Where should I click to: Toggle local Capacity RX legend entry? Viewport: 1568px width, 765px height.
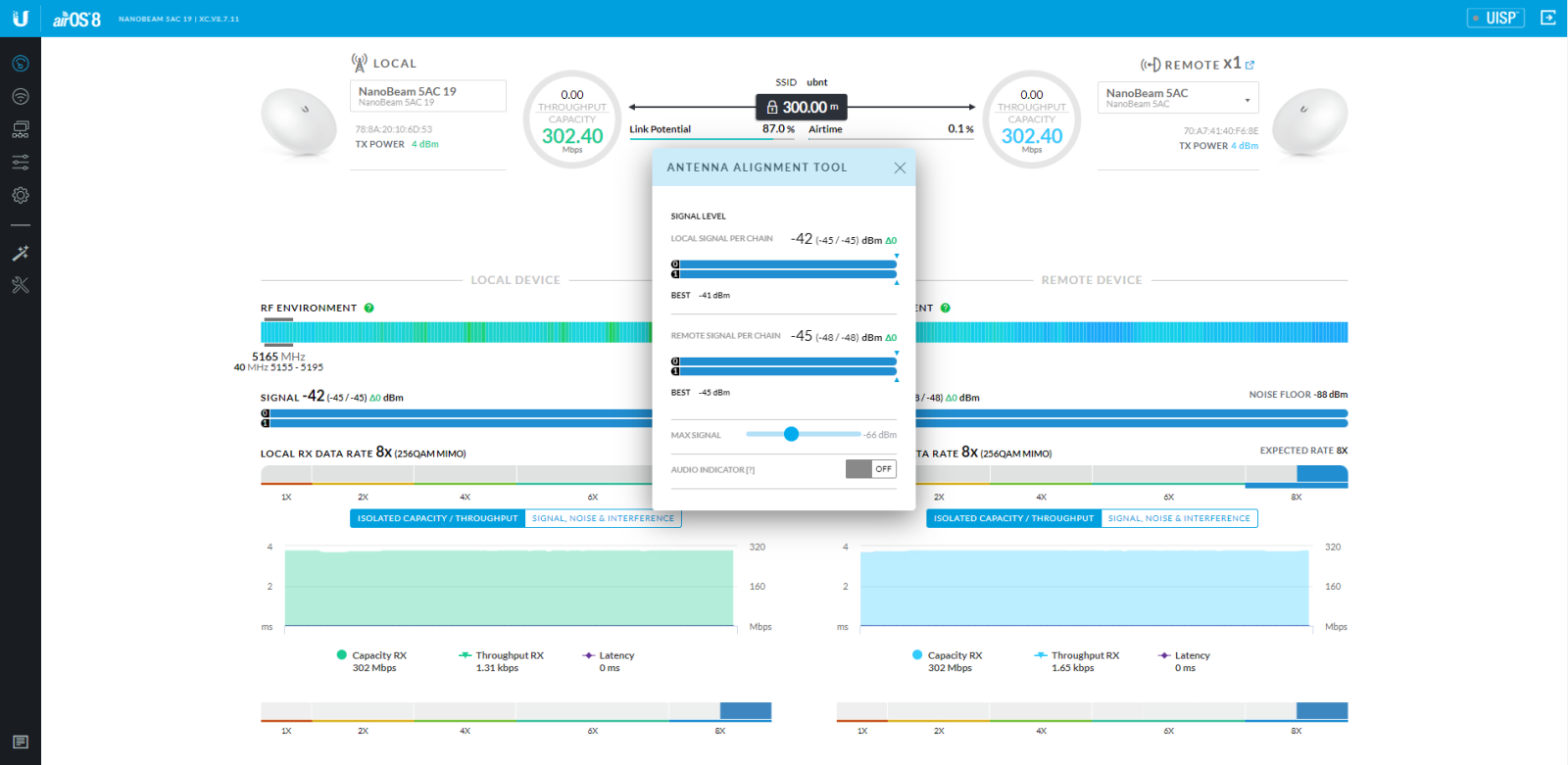tap(371, 661)
